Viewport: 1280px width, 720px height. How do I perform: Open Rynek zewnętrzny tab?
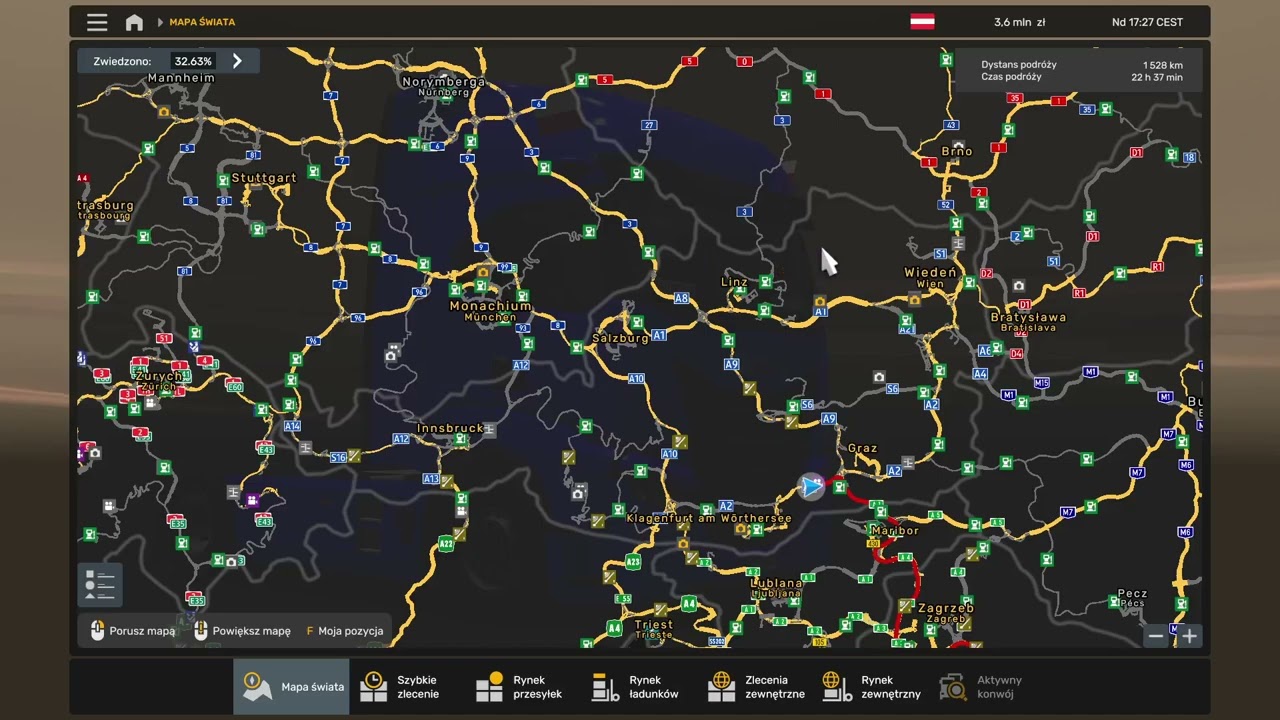873,687
